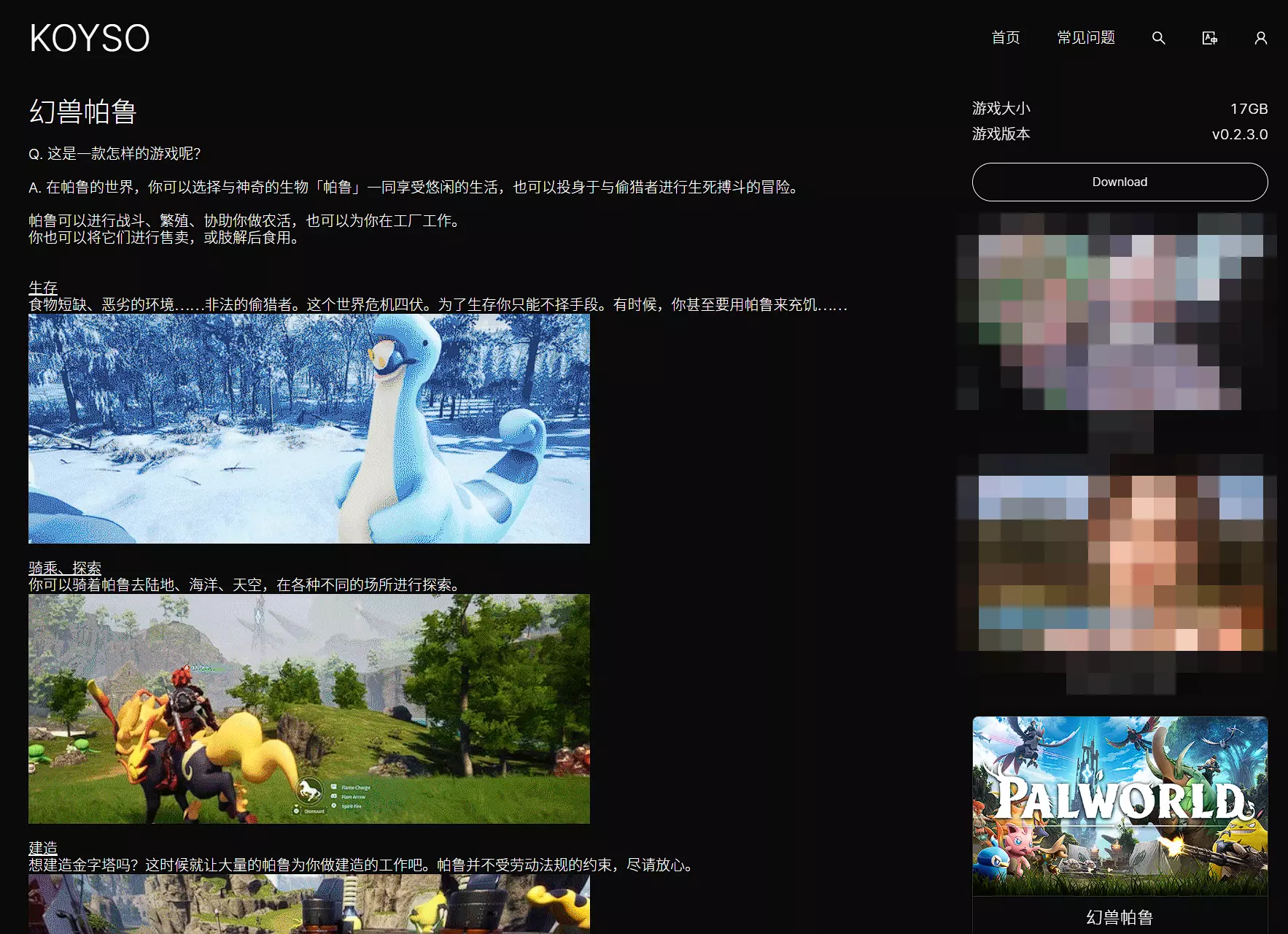Click the building screenshot at the bottom
The image size is (1288, 934).
309,905
